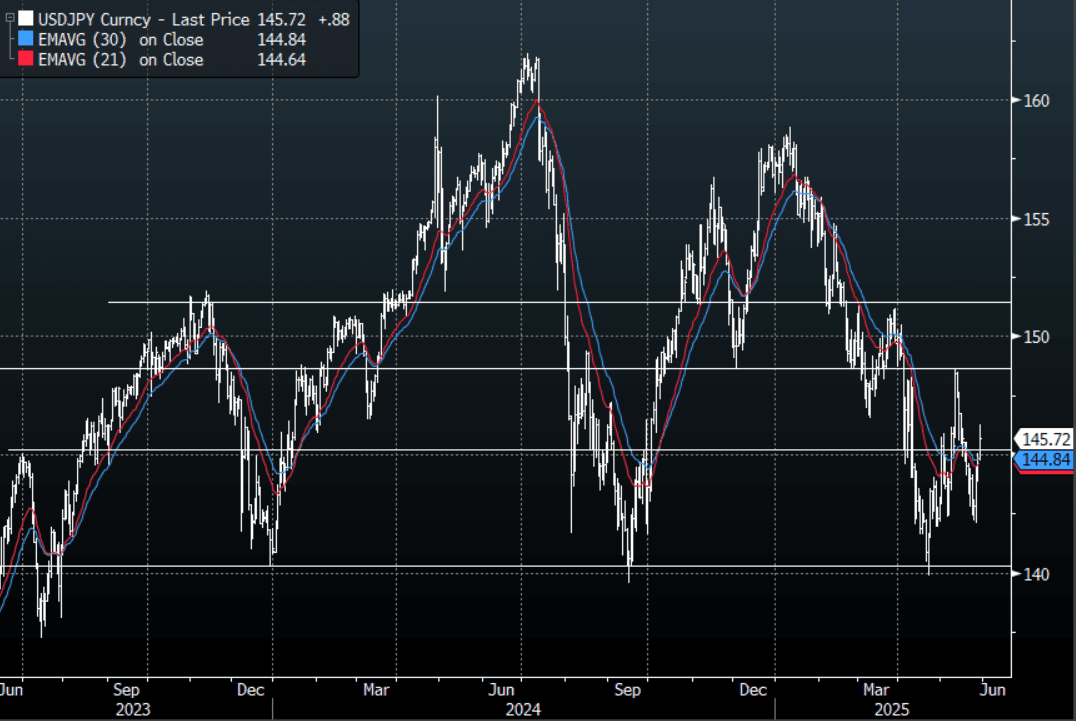Screen dimensions: 1076x721
Task: Click the 2024 year label on time axis
Action: pyautogui.click(x=522, y=709)
